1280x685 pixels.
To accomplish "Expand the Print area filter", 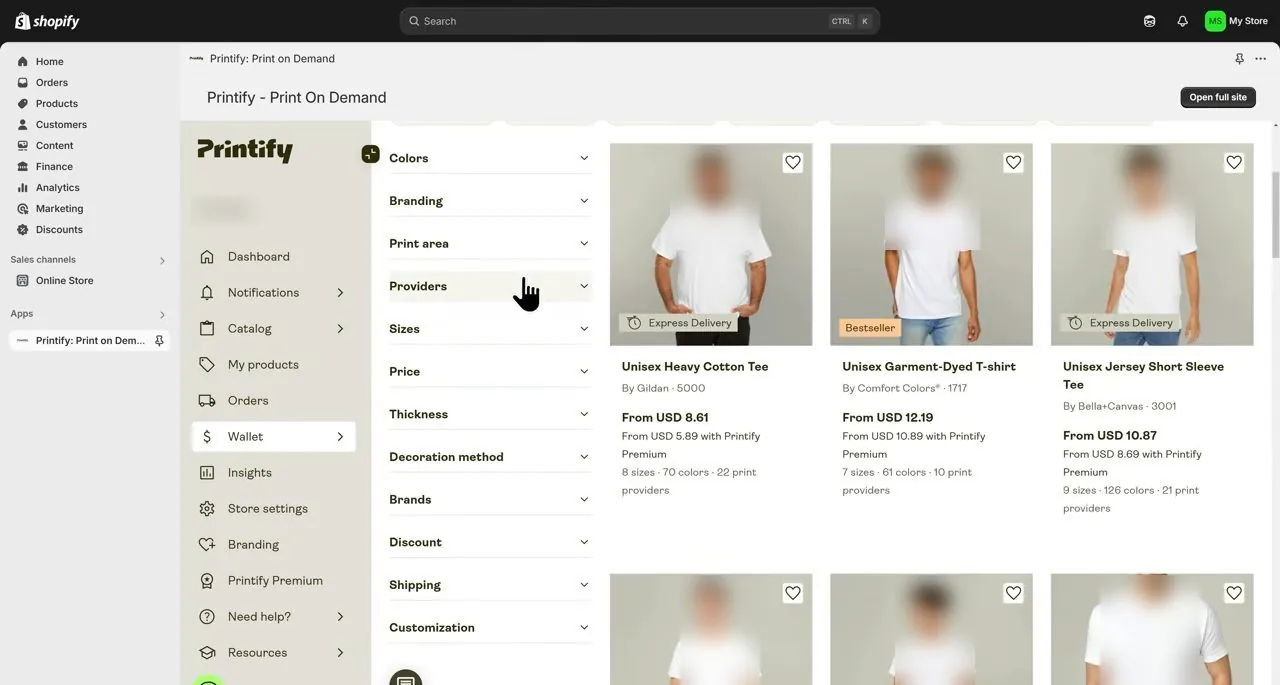I will coord(490,244).
